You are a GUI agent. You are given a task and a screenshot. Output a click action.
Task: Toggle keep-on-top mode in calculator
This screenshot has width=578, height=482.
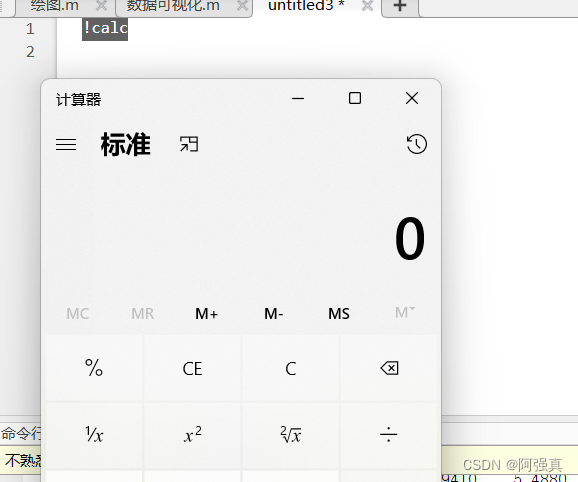(x=189, y=144)
